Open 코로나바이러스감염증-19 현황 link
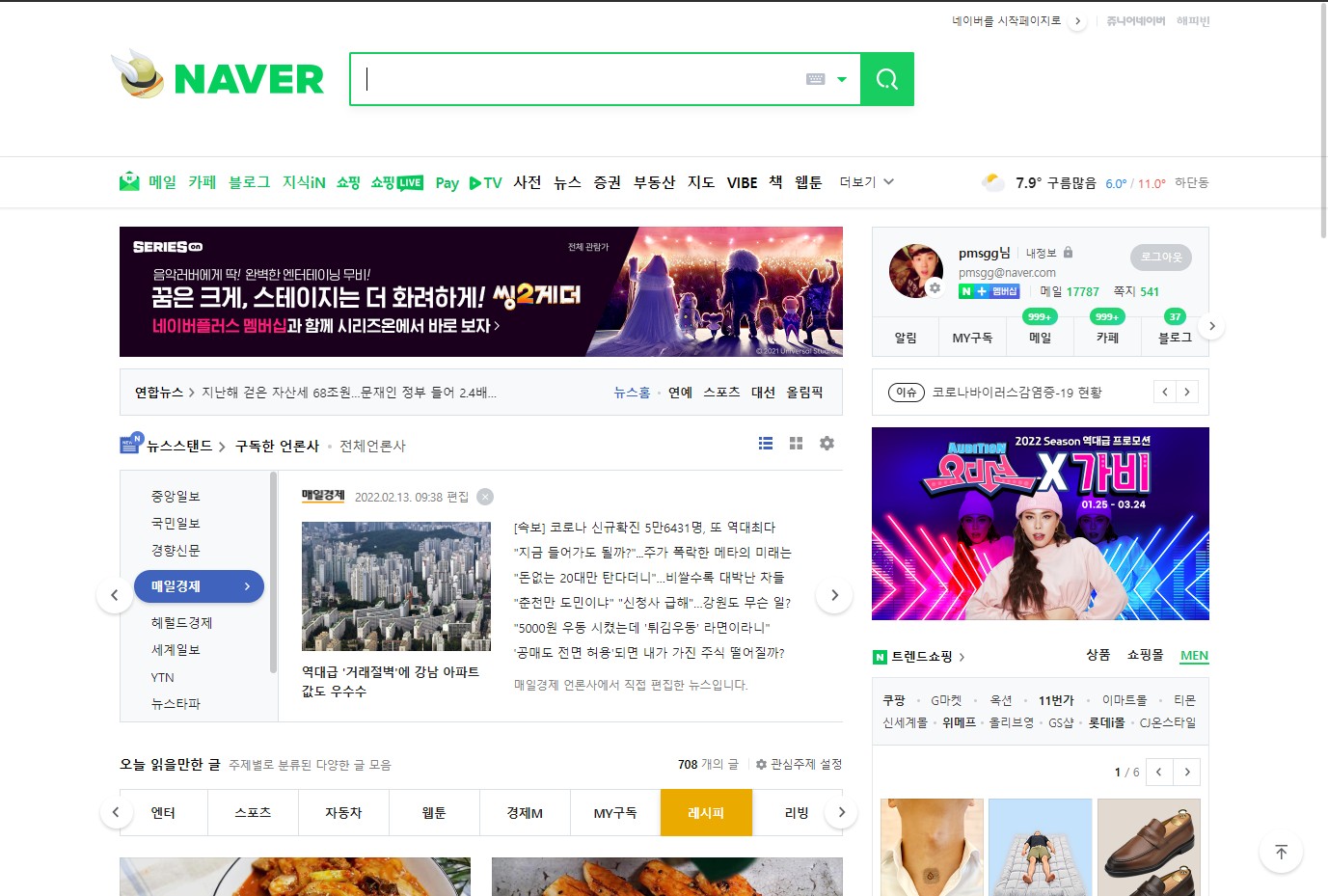Image resolution: width=1328 pixels, height=896 pixels. tap(1016, 393)
